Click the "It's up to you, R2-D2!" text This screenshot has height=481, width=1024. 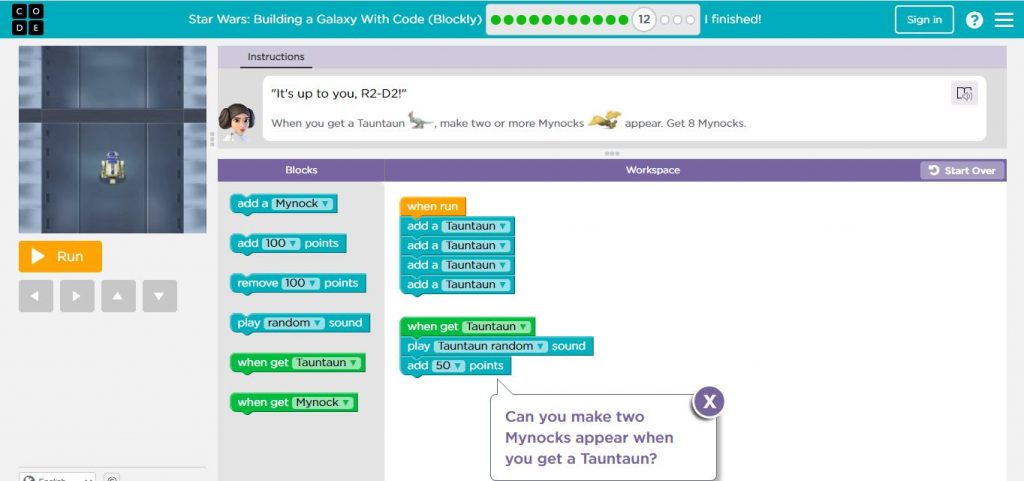[x=339, y=93]
